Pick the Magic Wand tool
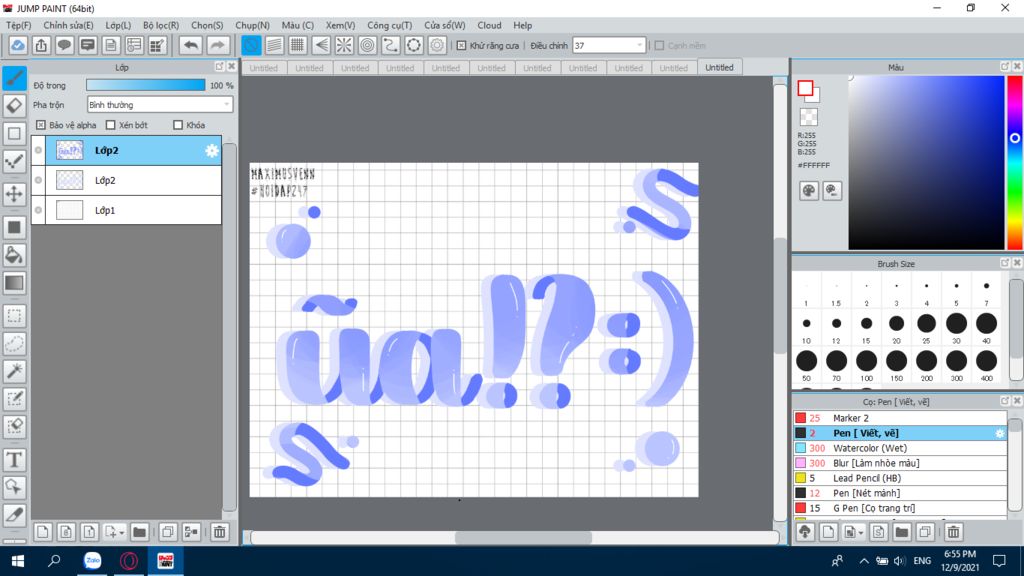 point(14,371)
